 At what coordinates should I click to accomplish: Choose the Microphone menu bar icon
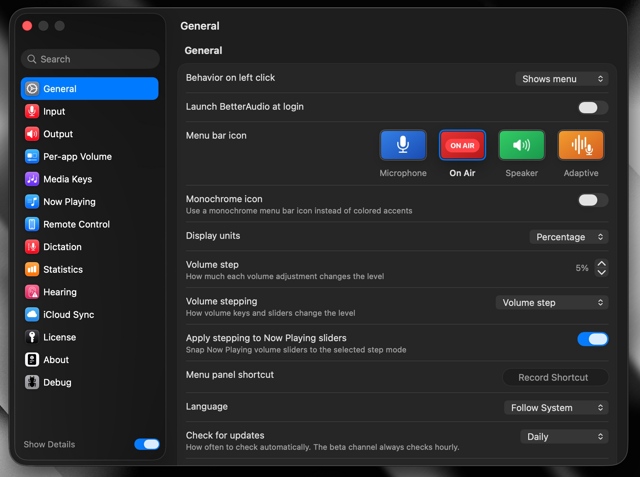[403, 145]
